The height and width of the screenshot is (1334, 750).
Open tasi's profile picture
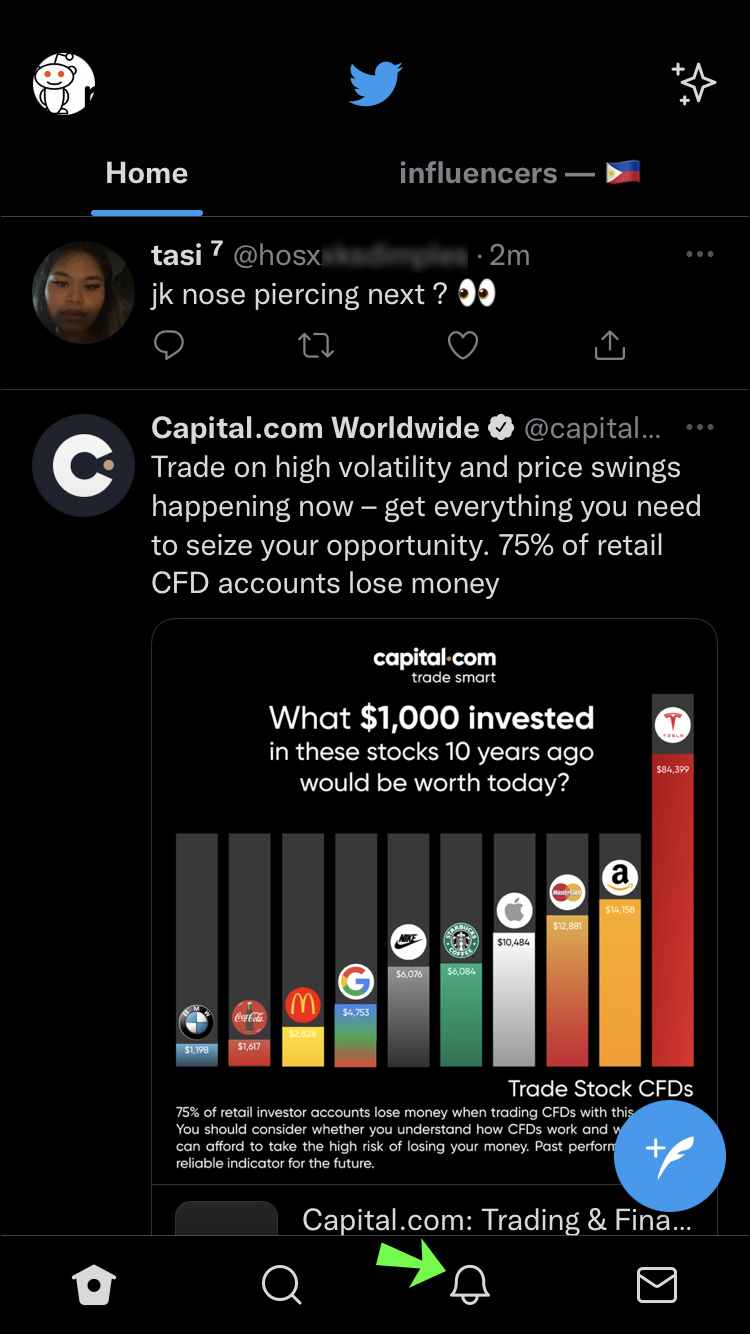coord(83,293)
